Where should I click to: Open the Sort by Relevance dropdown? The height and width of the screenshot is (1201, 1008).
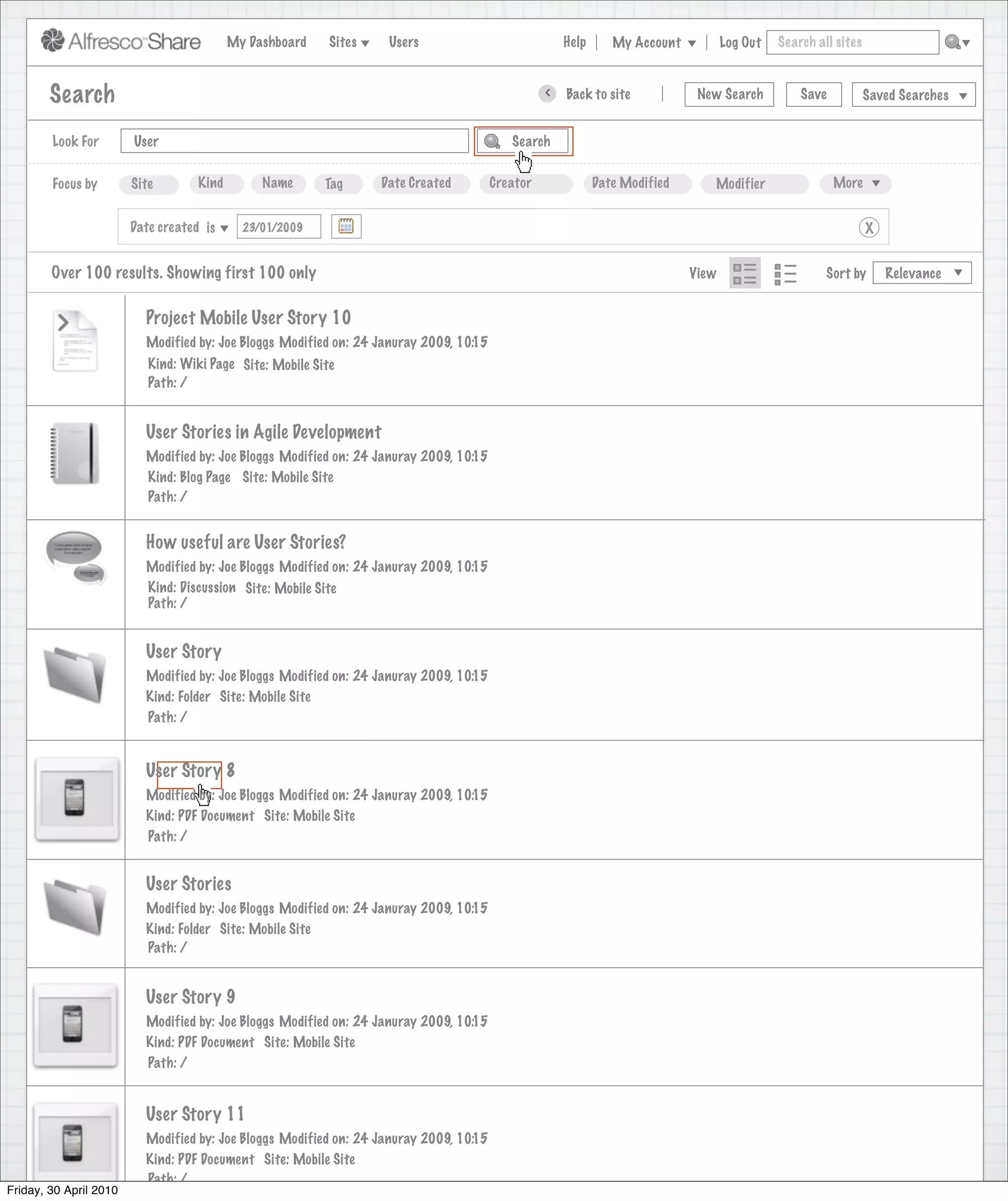coord(922,273)
